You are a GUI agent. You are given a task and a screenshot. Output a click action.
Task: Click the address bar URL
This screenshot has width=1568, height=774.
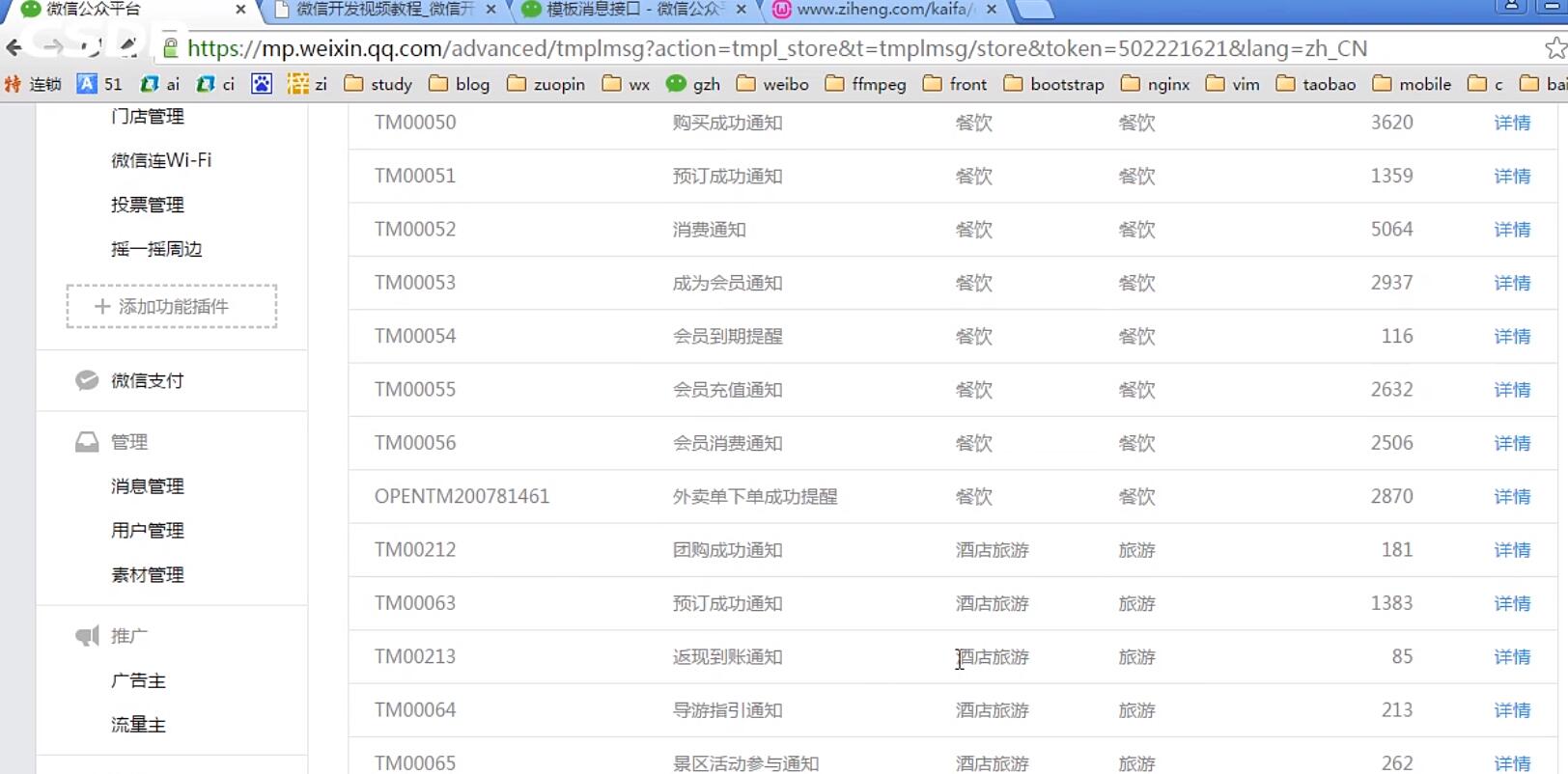click(x=777, y=48)
